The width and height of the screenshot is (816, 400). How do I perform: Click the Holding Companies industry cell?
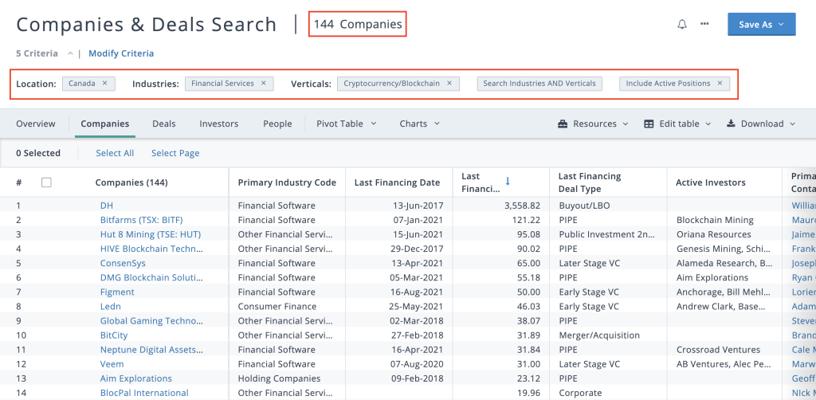pyautogui.click(x=279, y=379)
